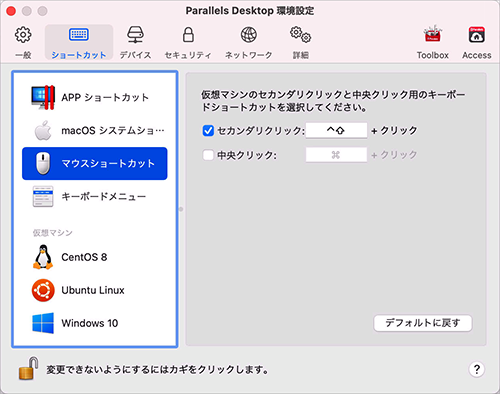500x394 pixels.
Task: Open the デバイス devices icon
Action: 135,35
